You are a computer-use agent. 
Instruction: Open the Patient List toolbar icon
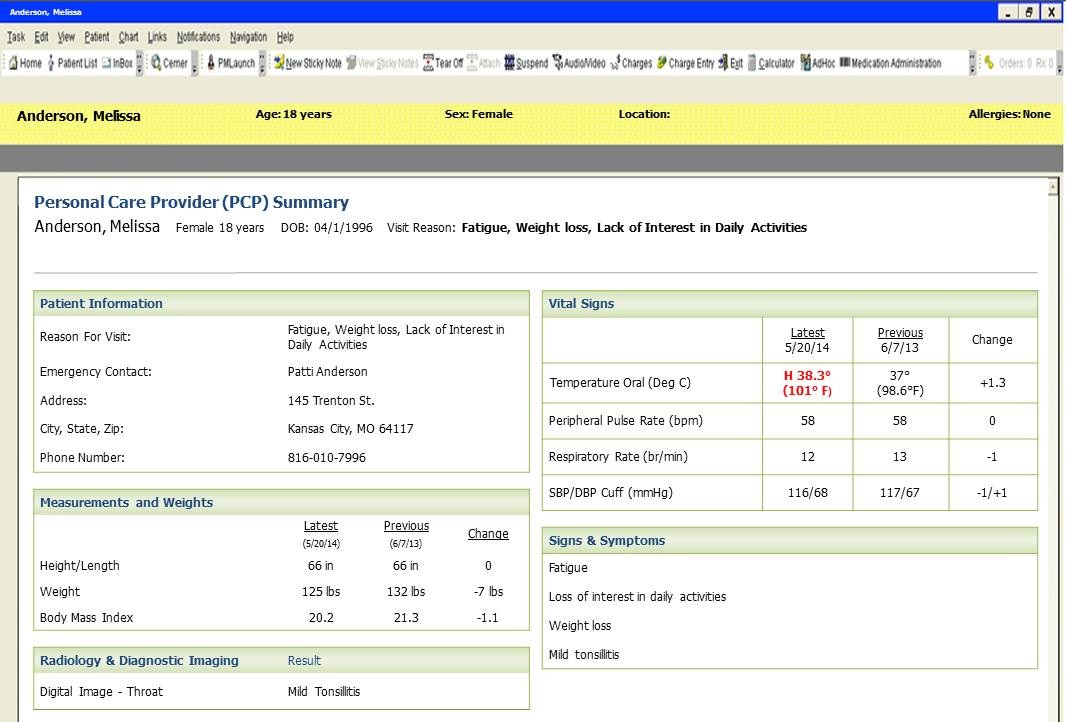(x=72, y=63)
